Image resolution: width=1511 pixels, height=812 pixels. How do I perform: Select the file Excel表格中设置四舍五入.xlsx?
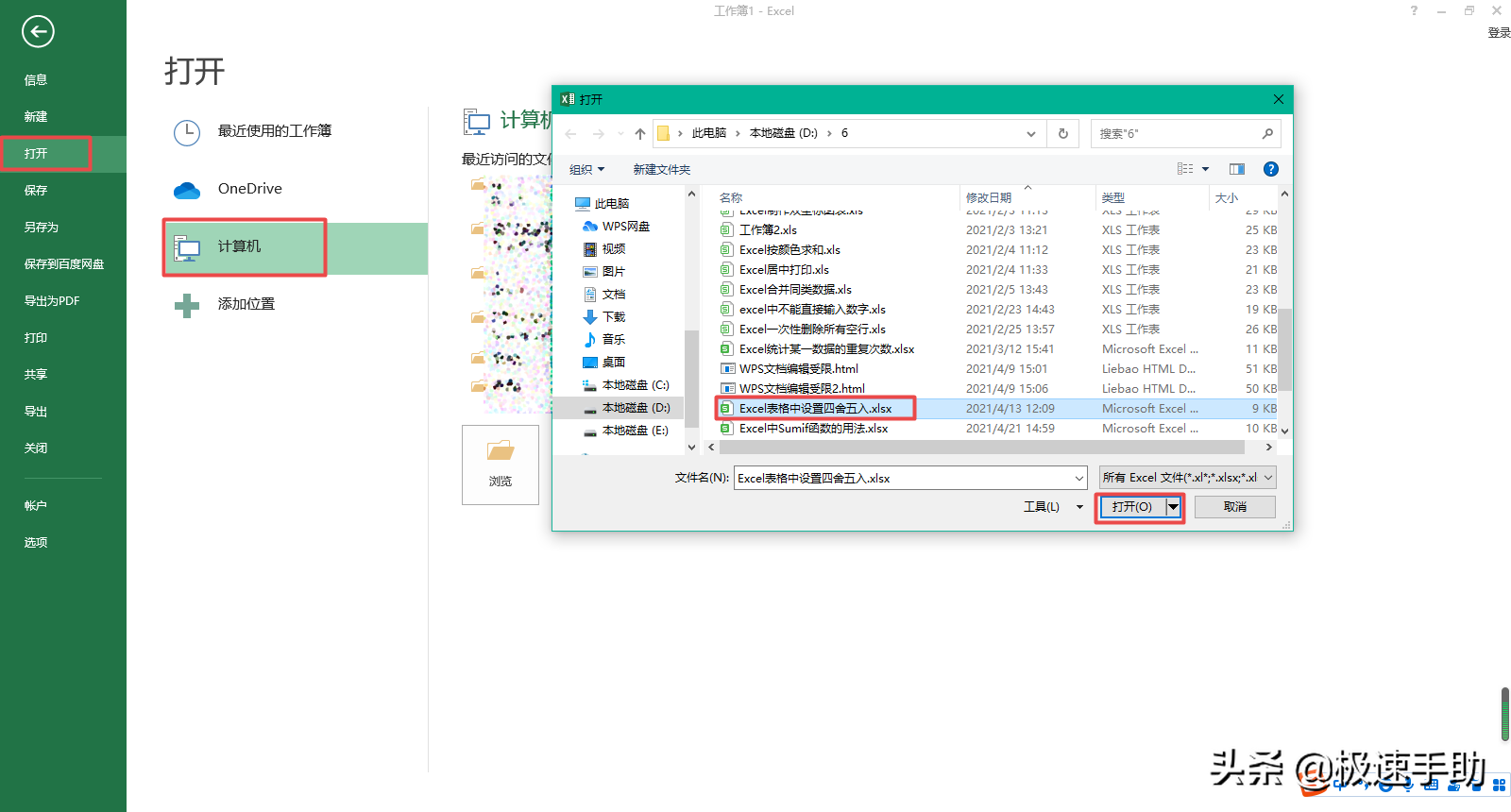point(815,409)
